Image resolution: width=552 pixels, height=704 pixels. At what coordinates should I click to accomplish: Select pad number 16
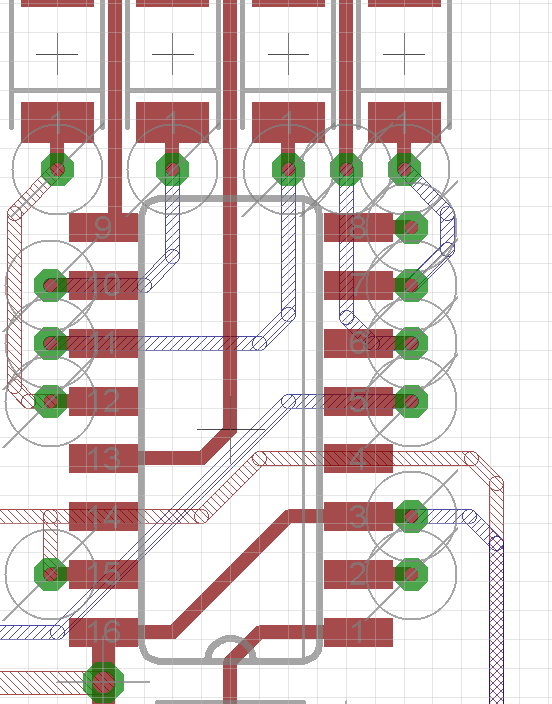tap(103, 632)
